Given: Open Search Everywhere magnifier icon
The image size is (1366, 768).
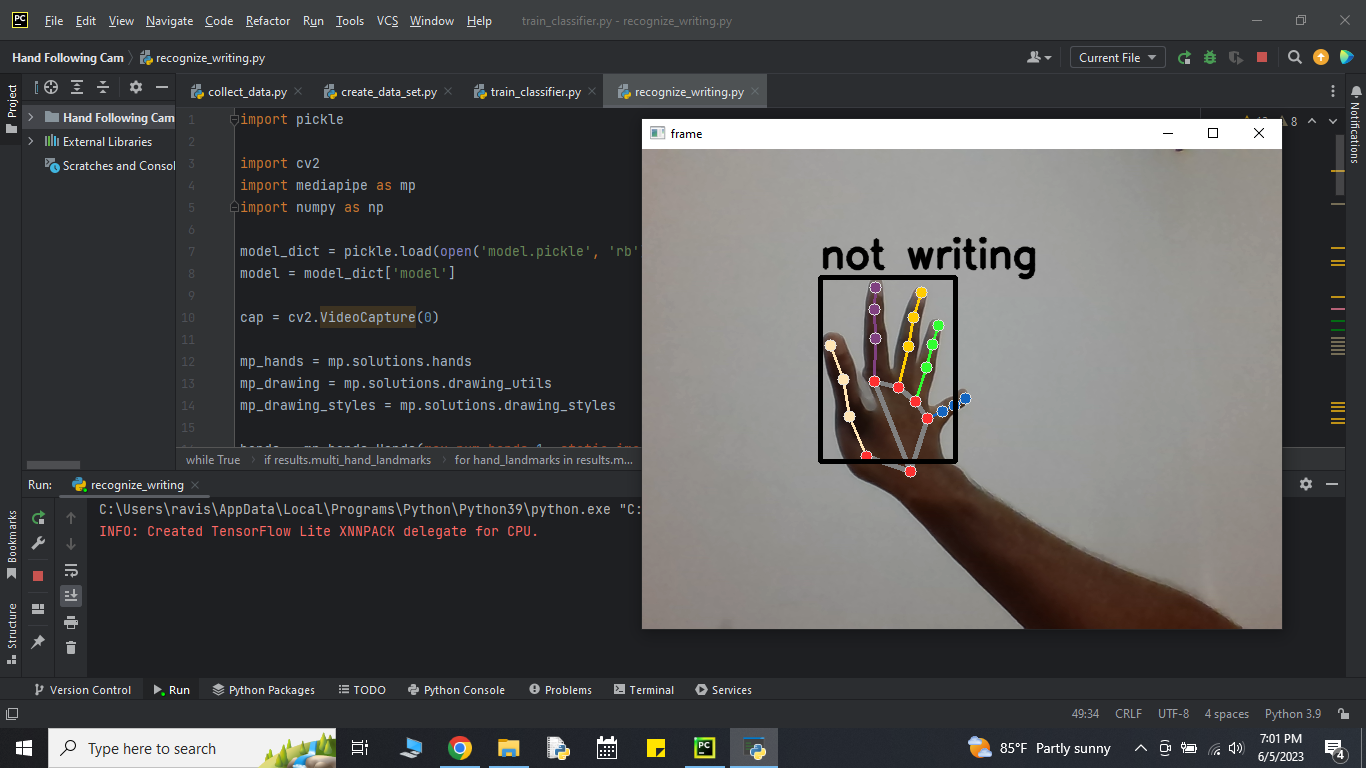Looking at the screenshot, I should coord(1295,58).
